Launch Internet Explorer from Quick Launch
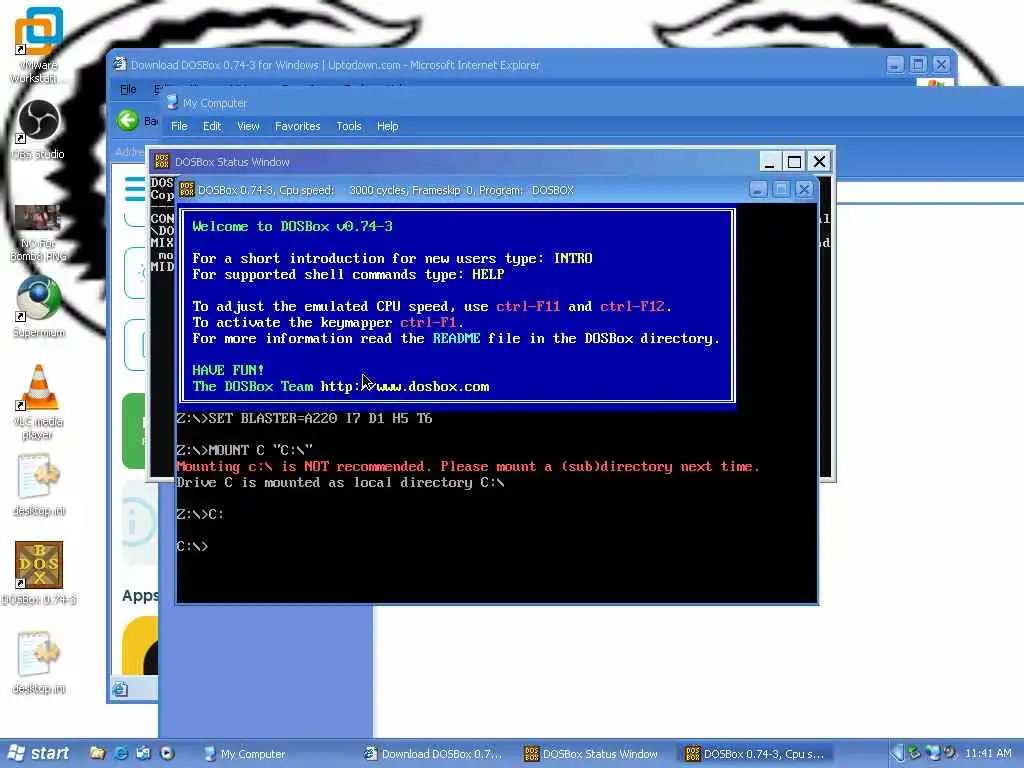 (x=121, y=753)
